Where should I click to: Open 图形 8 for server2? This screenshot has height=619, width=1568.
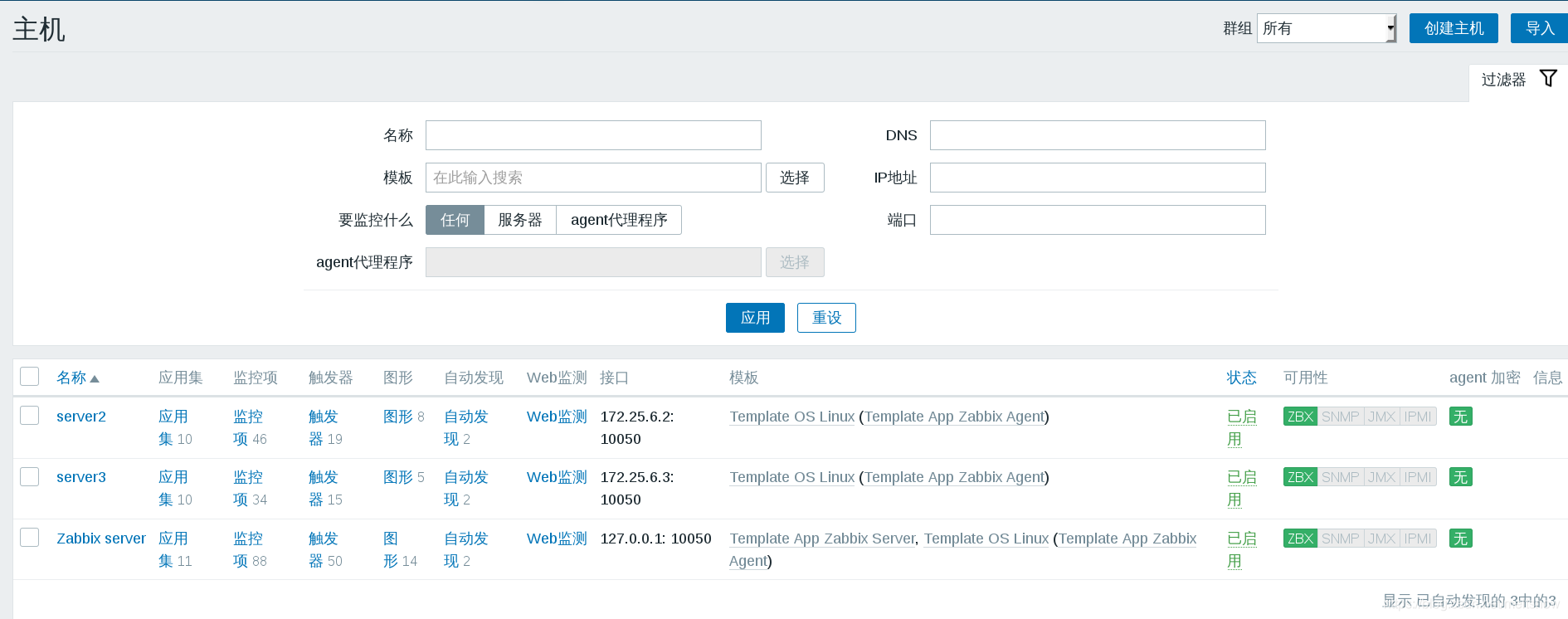tap(398, 417)
